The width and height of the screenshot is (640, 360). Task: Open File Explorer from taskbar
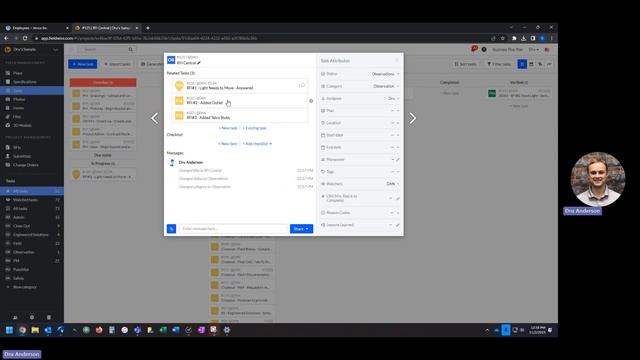(35, 330)
